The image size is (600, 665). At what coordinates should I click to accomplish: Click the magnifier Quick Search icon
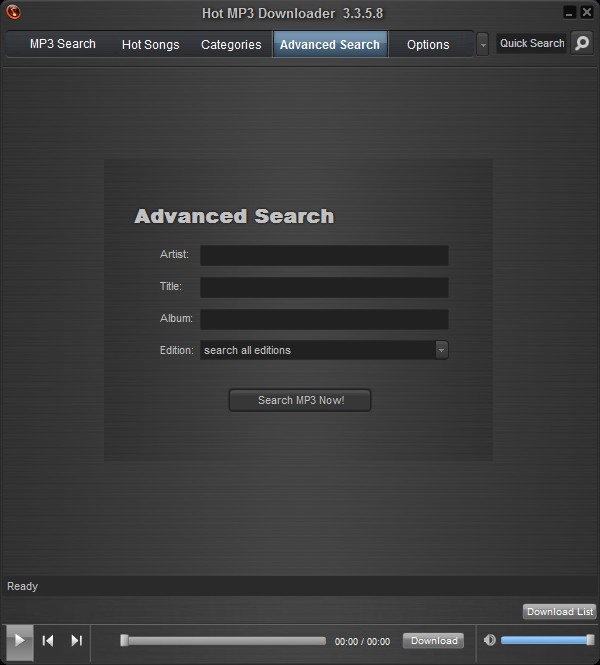pos(582,43)
